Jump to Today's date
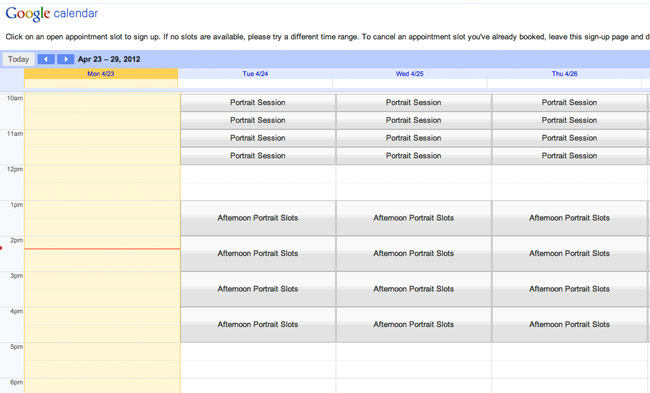This screenshot has height=393, width=650. 19,59
